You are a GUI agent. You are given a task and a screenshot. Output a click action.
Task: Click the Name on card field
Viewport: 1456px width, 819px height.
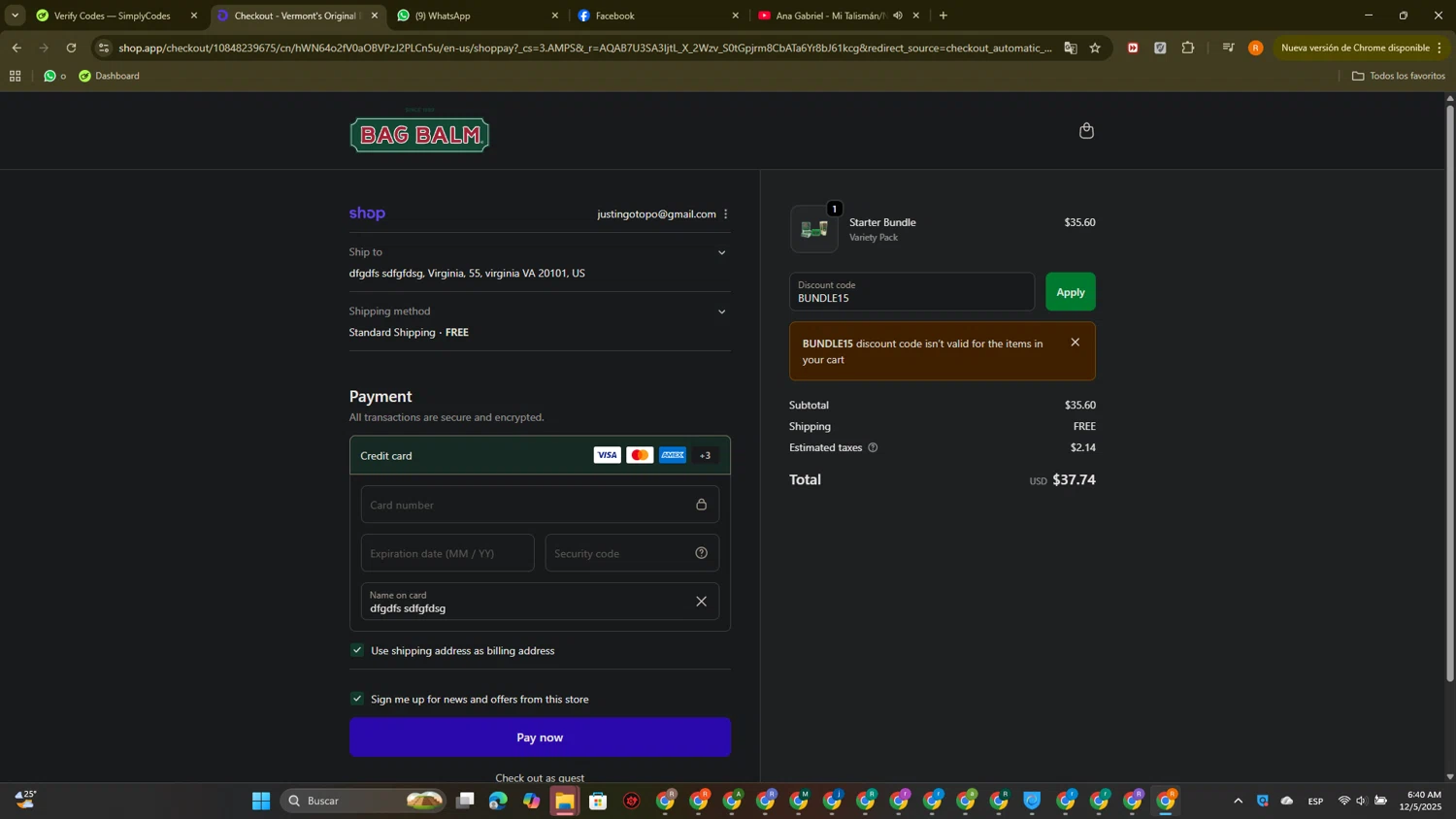pos(540,602)
